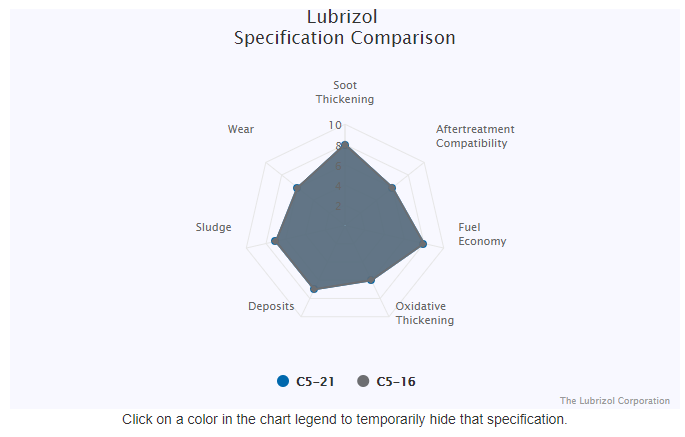Screen dimensions: 685x437
Task: Open The Lubrizol Corporation credit link
Action: (x=614, y=401)
